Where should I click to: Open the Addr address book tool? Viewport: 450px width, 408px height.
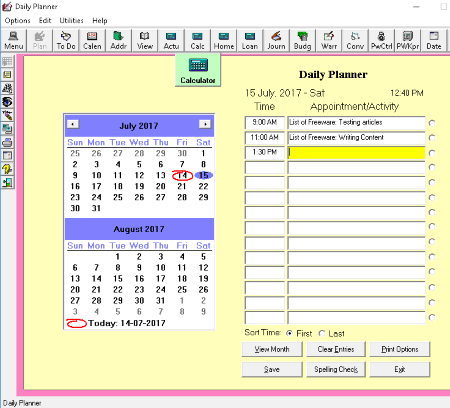pos(118,41)
